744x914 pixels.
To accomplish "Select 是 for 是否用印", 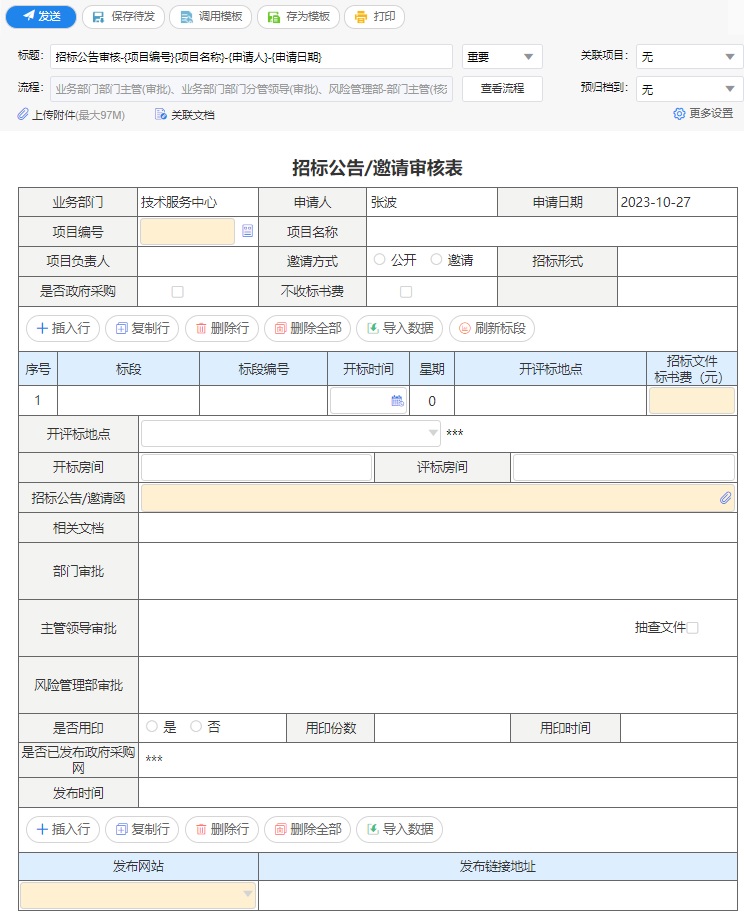I will tap(152, 726).
